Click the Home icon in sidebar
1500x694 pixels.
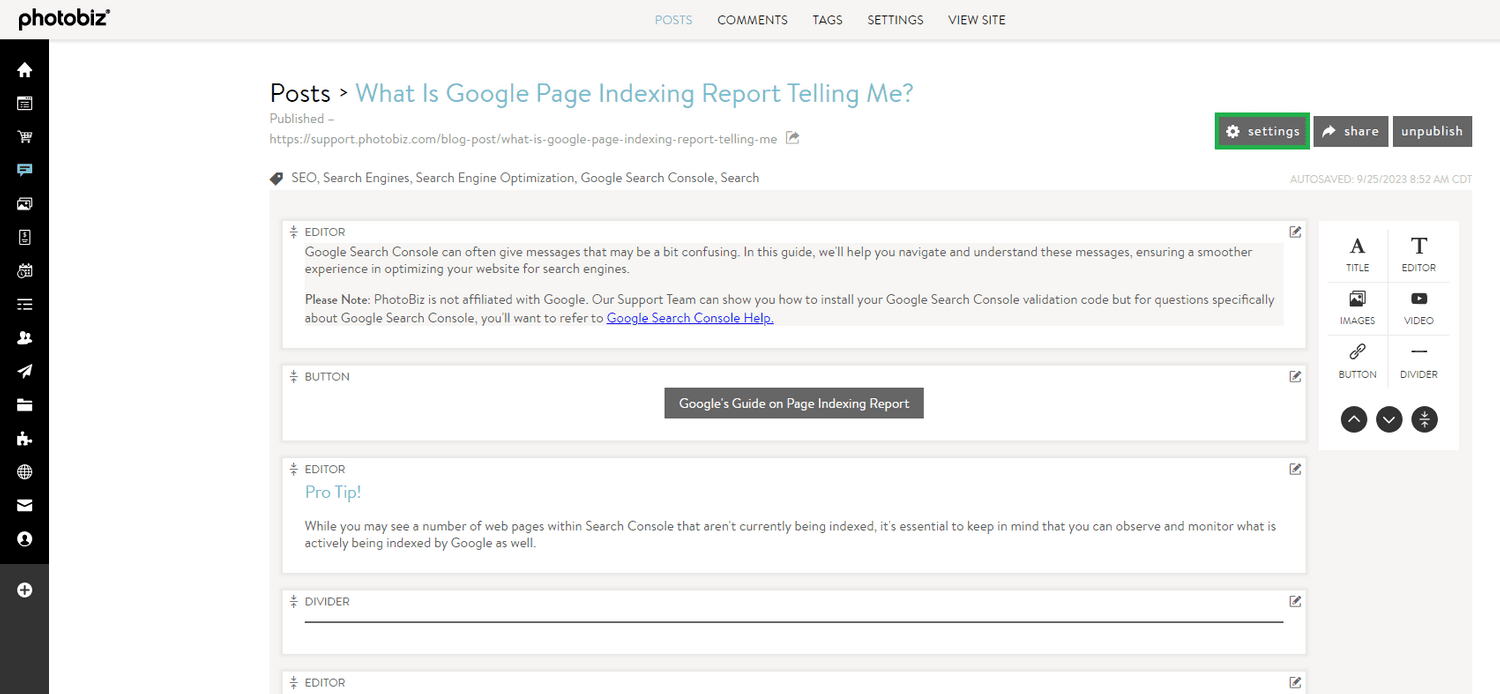(x=24, y=70)
